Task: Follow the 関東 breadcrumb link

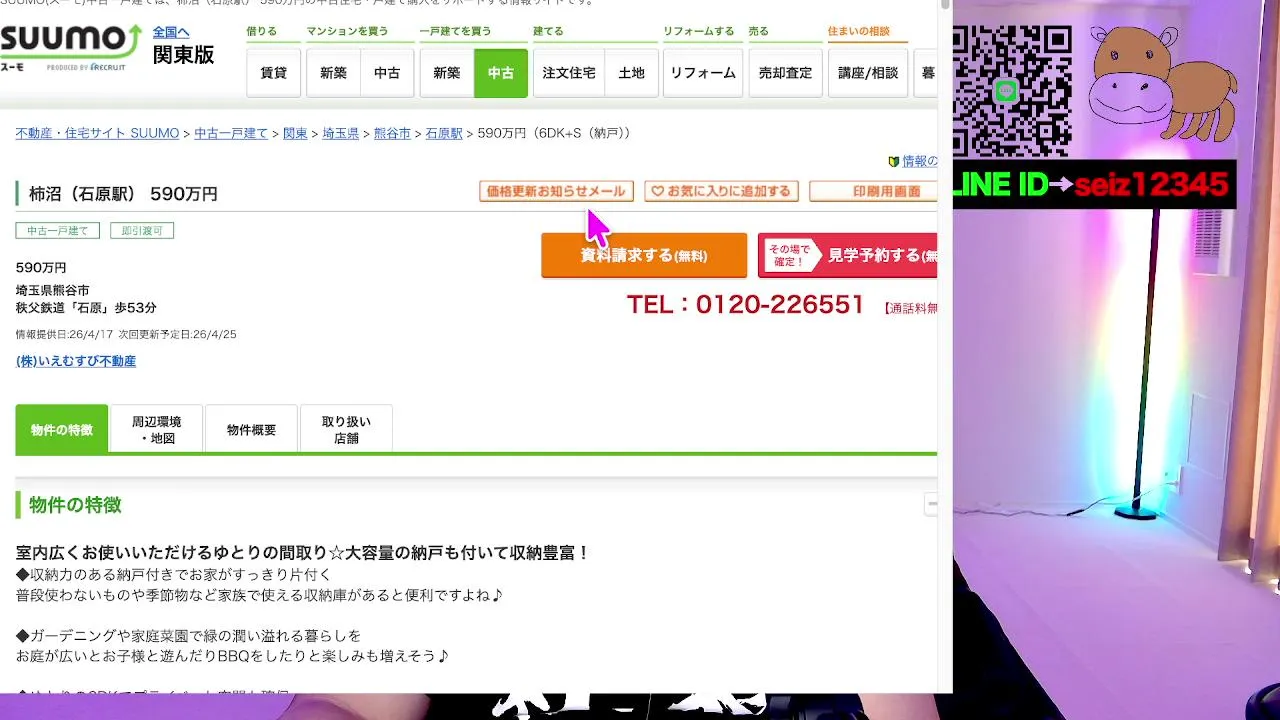Action: pyautogui.click(x=295, y=133)
